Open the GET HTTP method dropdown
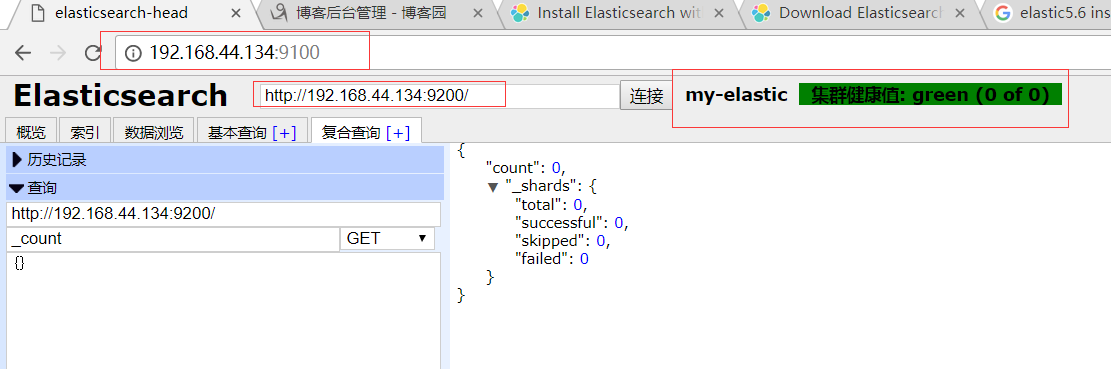This screenshot has width=1111, height=369. pyautogui.click(x=388, y=239)
